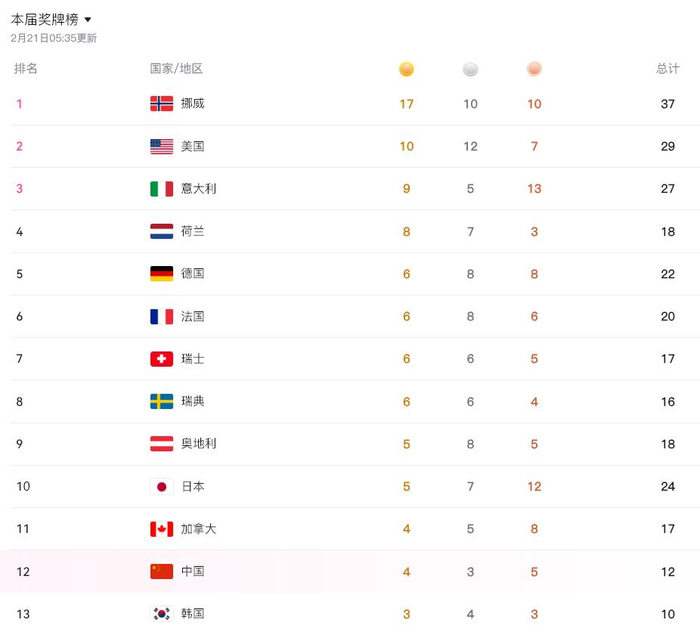This screenshot has width=700, height=635.
Task: Open the 中国 country link
Action: tap(193, 572)
